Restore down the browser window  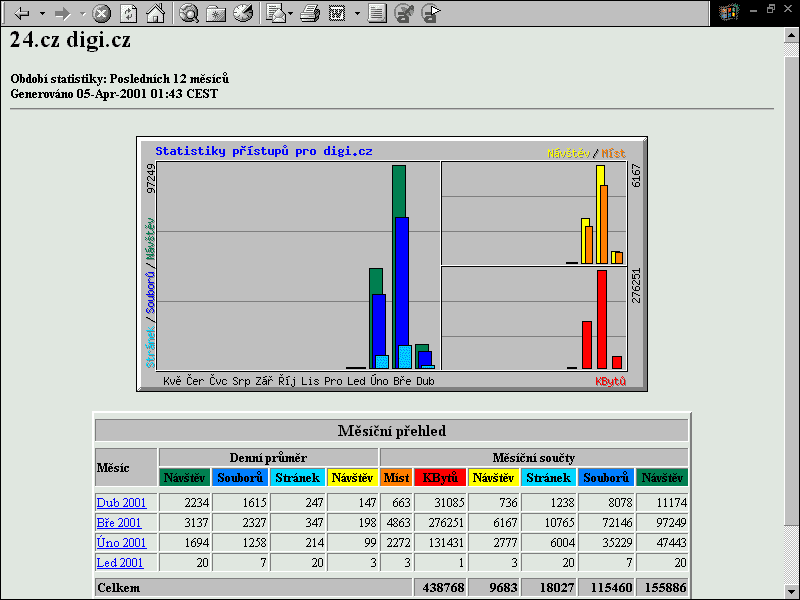771,9
